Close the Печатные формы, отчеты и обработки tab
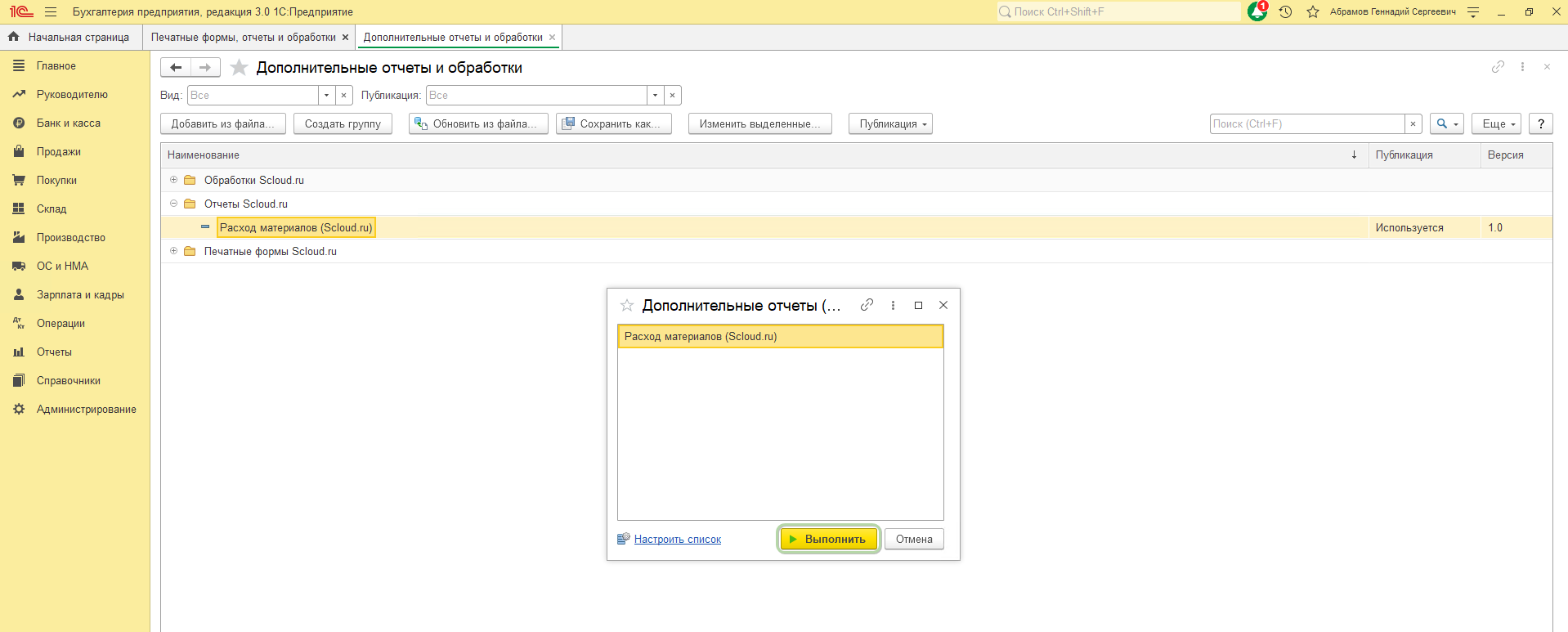The height and width of the screenshot is (632, 1568). coord(345,38)
